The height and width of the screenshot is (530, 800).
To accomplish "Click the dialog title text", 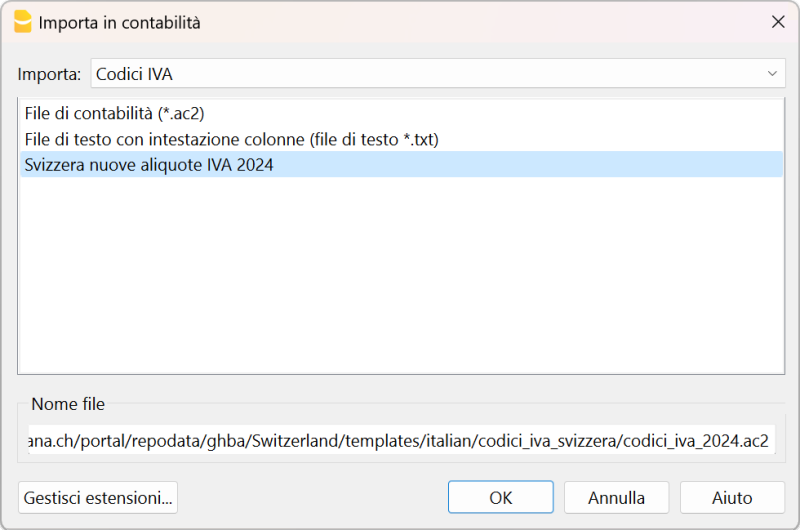I will click(119, 22).
